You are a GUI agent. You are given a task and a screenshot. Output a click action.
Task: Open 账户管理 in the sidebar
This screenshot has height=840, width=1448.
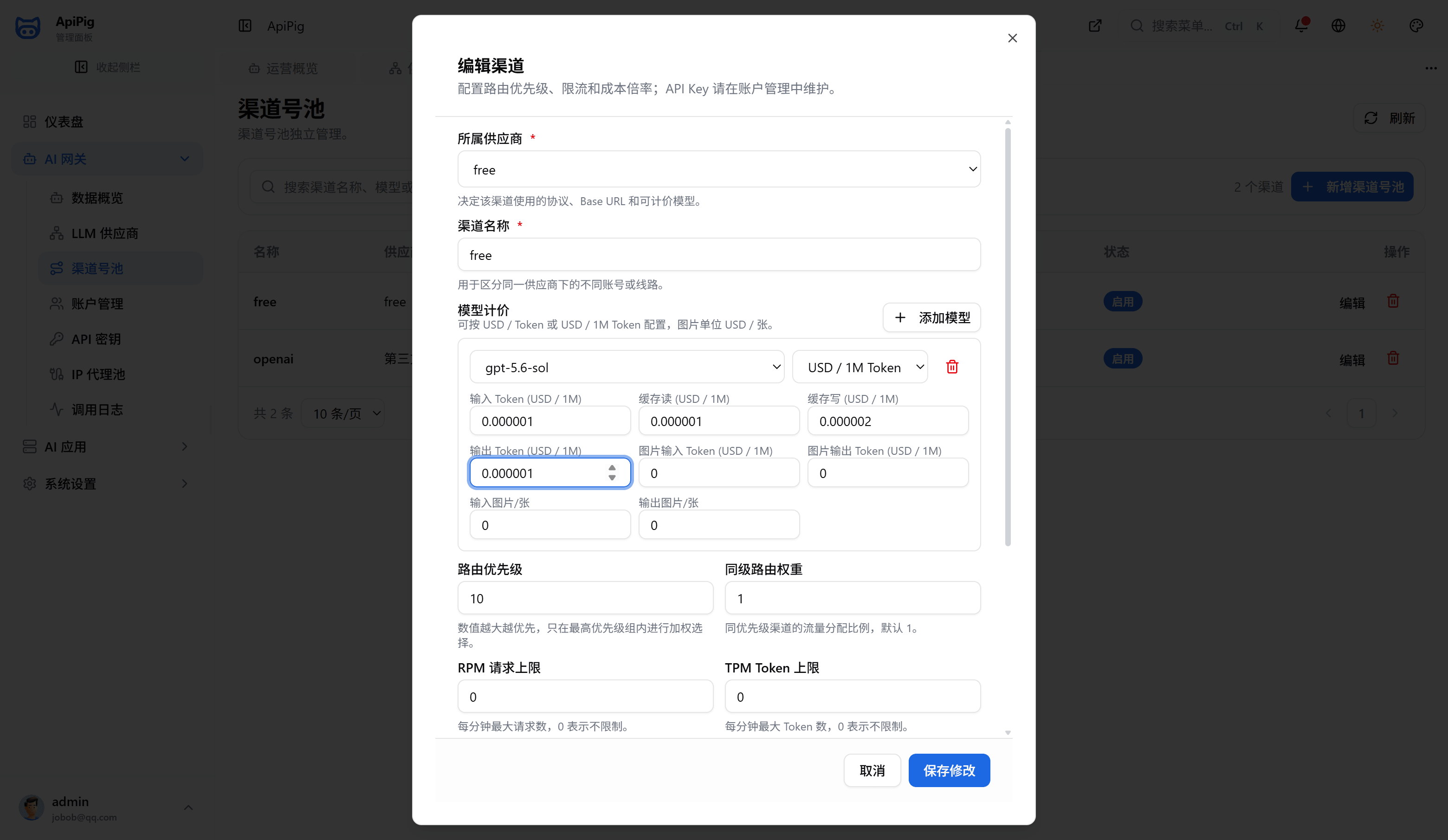pyautogui.click(x=120, y=304)
